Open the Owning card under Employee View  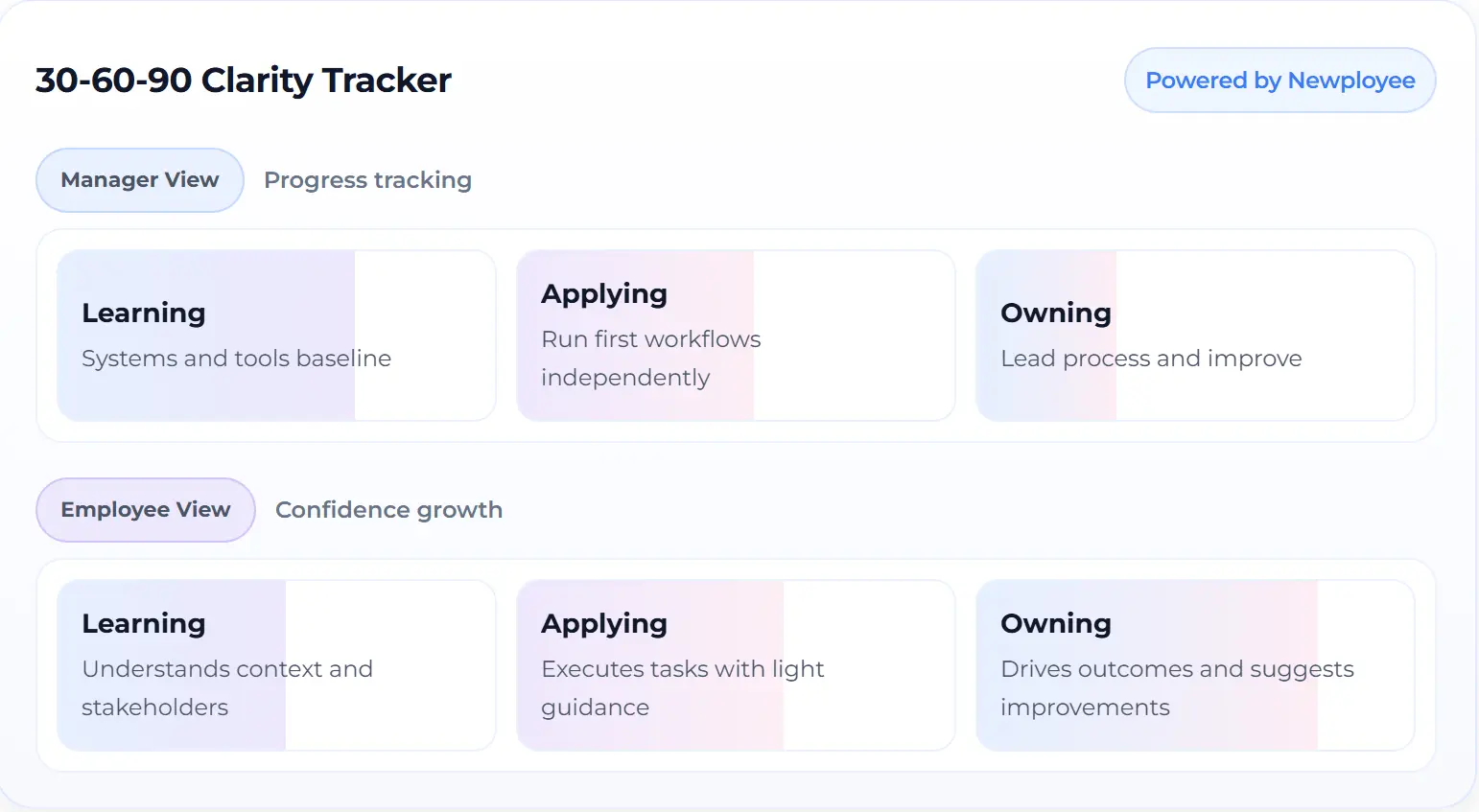click(x=1194, y=664)
